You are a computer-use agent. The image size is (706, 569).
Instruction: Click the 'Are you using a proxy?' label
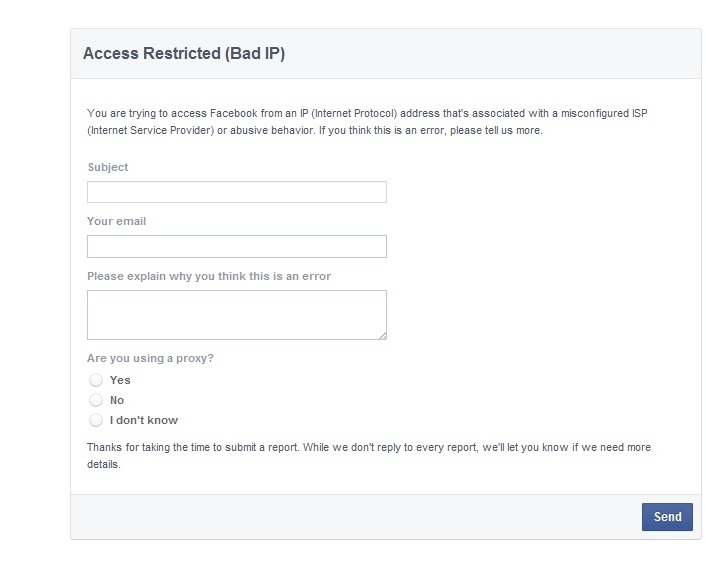150,358
